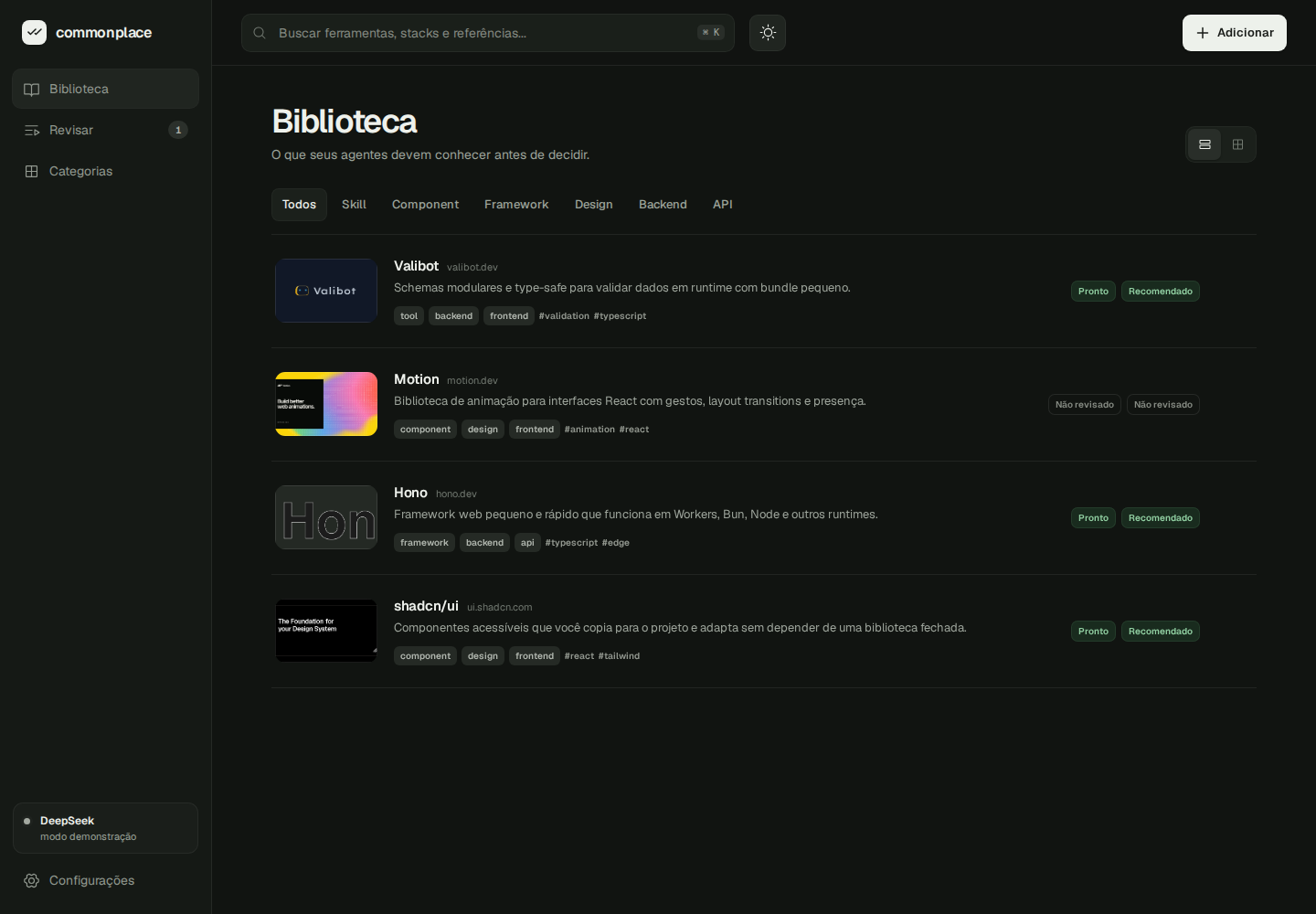Select the Framework filter tab

[x=516, y=205]
